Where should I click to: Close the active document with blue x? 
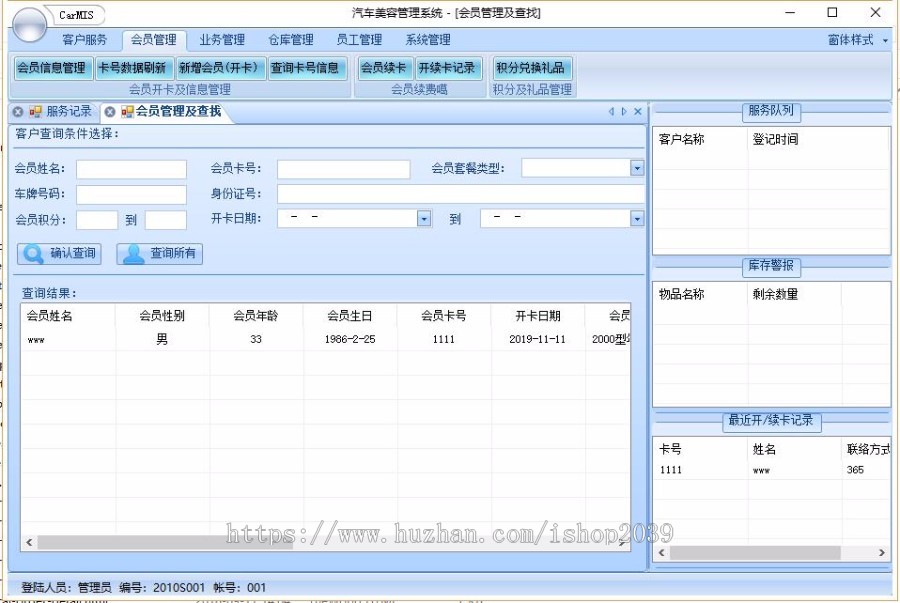point(638,112)
